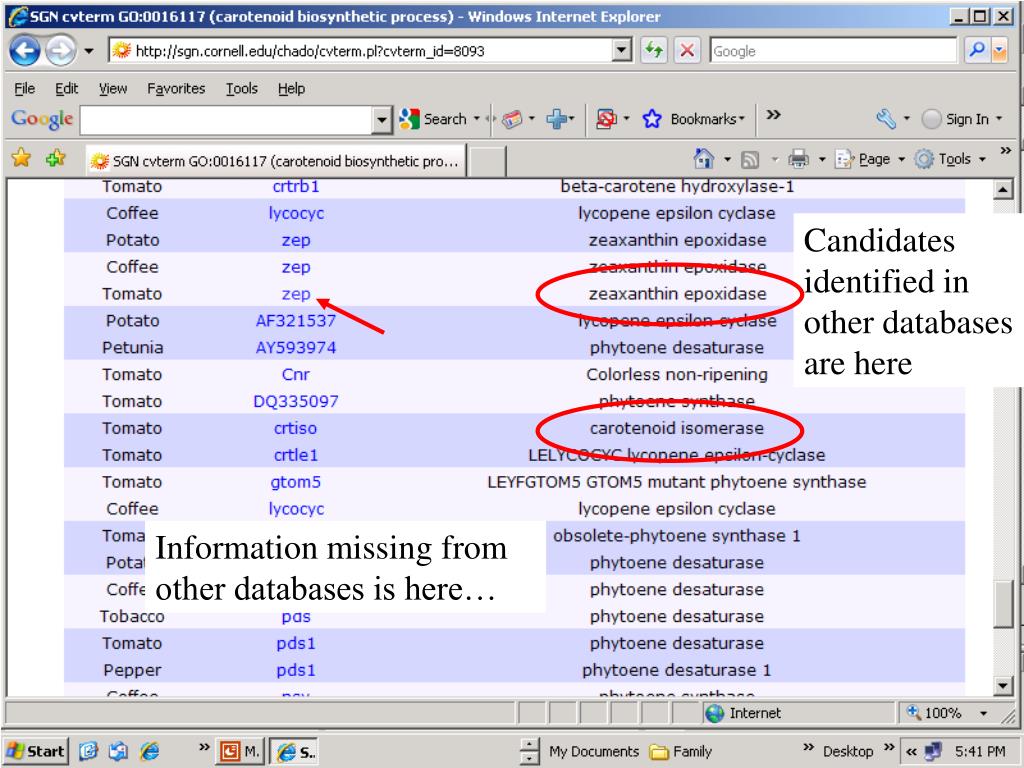The image size is (1024, 768).
Task: Click the Home icon in command bar
Action: pos(703,159)
